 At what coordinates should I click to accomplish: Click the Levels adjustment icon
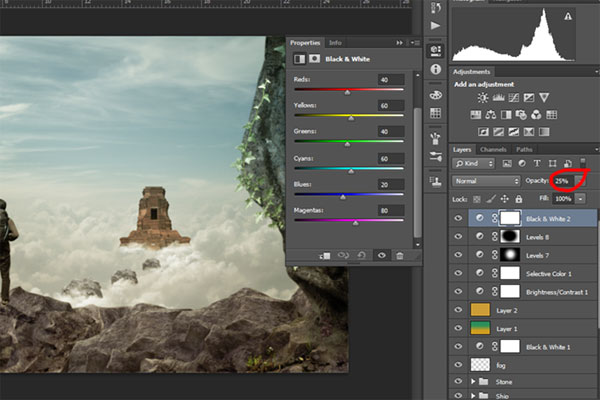(499, 98)
